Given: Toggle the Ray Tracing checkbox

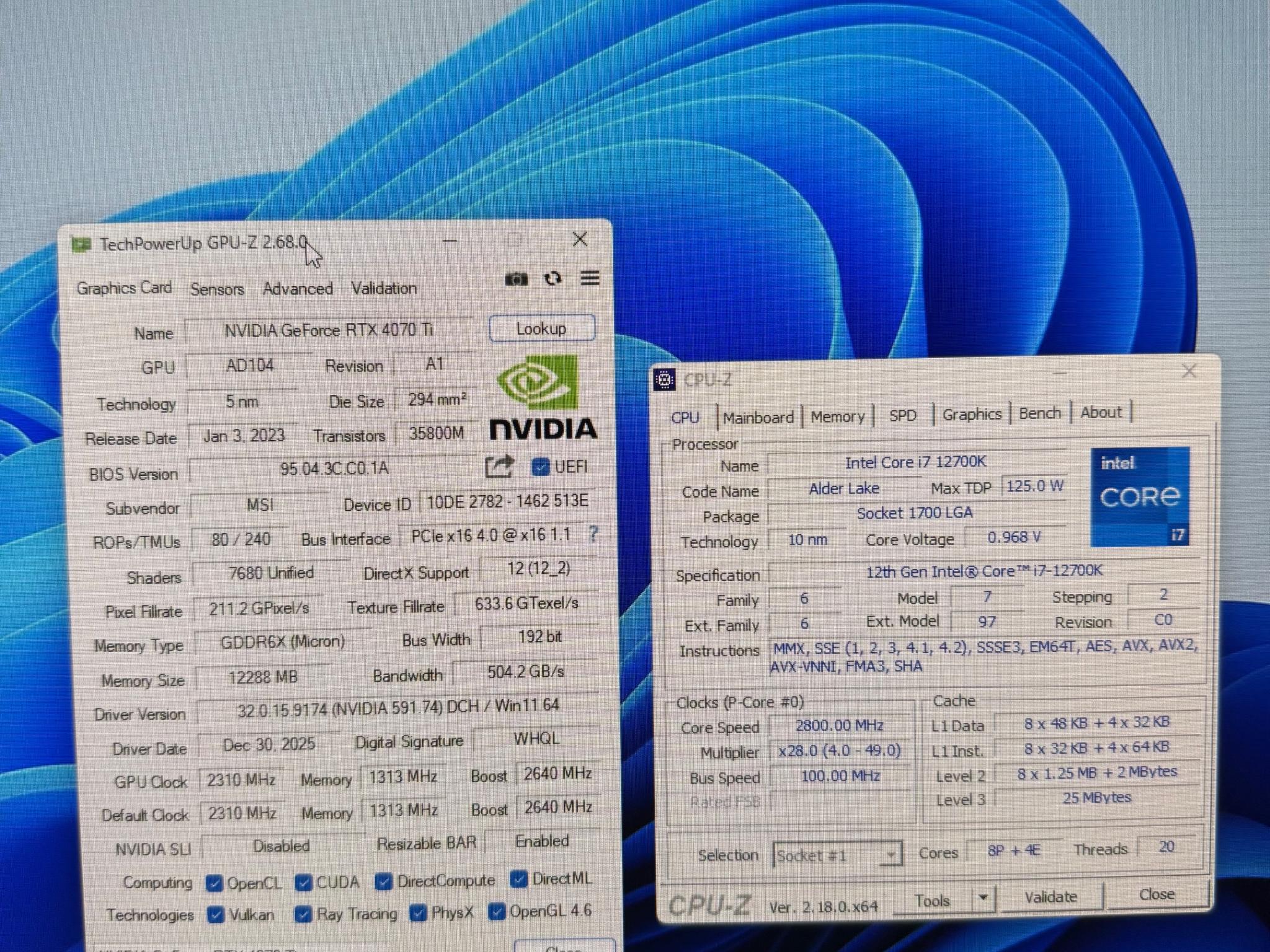Looking at the screenshot, I should point(303,914).
